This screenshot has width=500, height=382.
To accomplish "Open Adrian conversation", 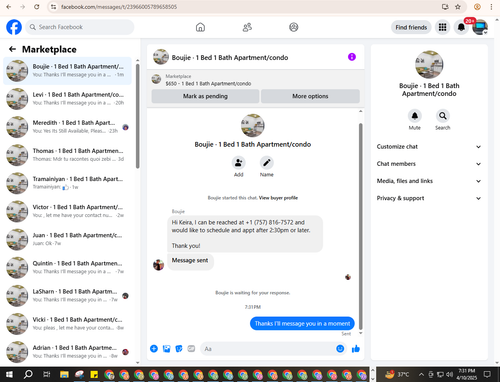I will click(68, 352).
